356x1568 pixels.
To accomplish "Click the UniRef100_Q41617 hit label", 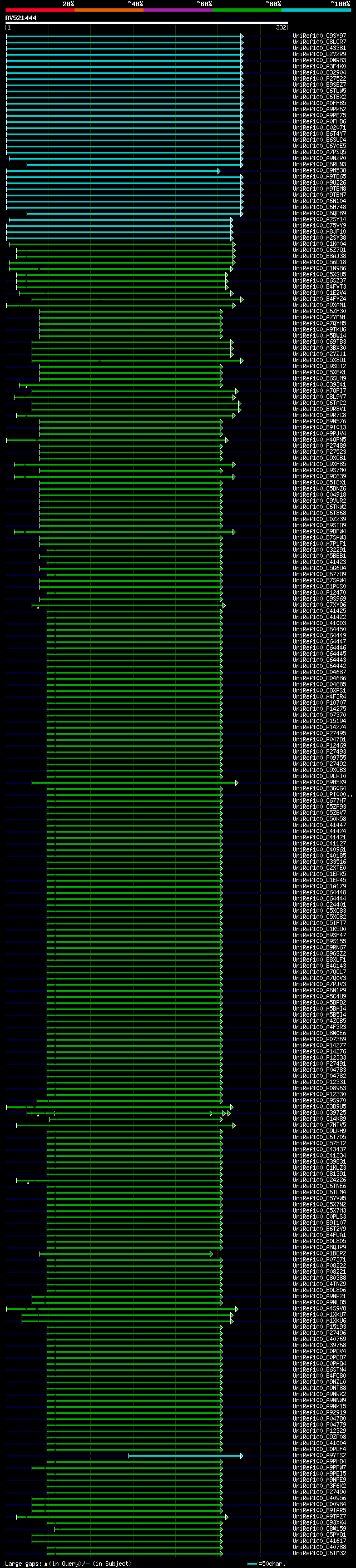I will pyautogui.click(x=319, y=1541).
